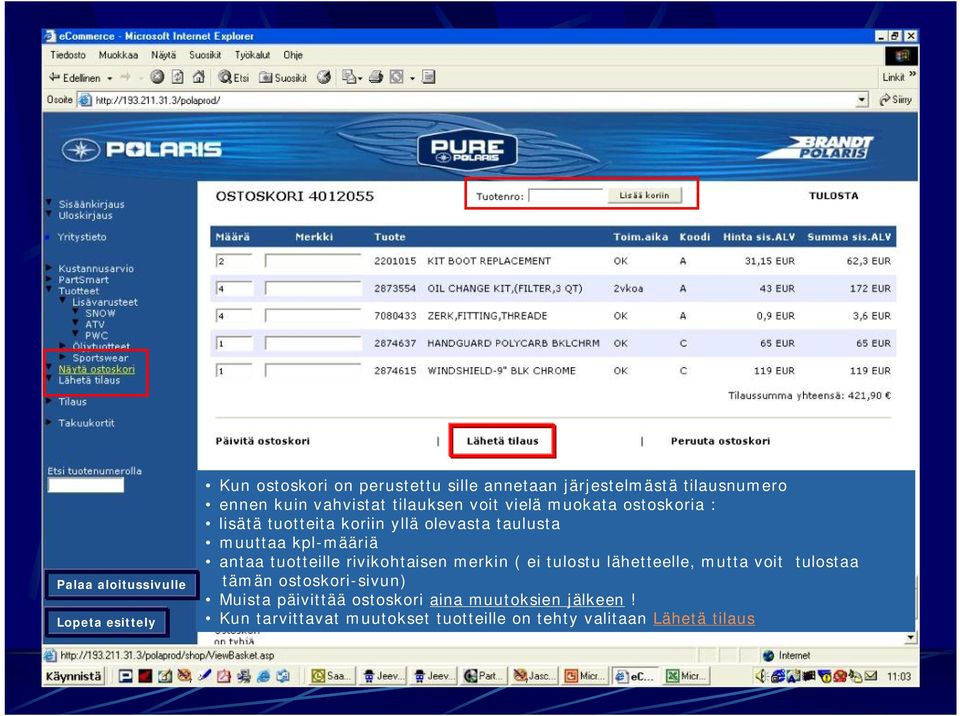Click the Etsi tuotenumerolla search field

[x=86, y=485]
